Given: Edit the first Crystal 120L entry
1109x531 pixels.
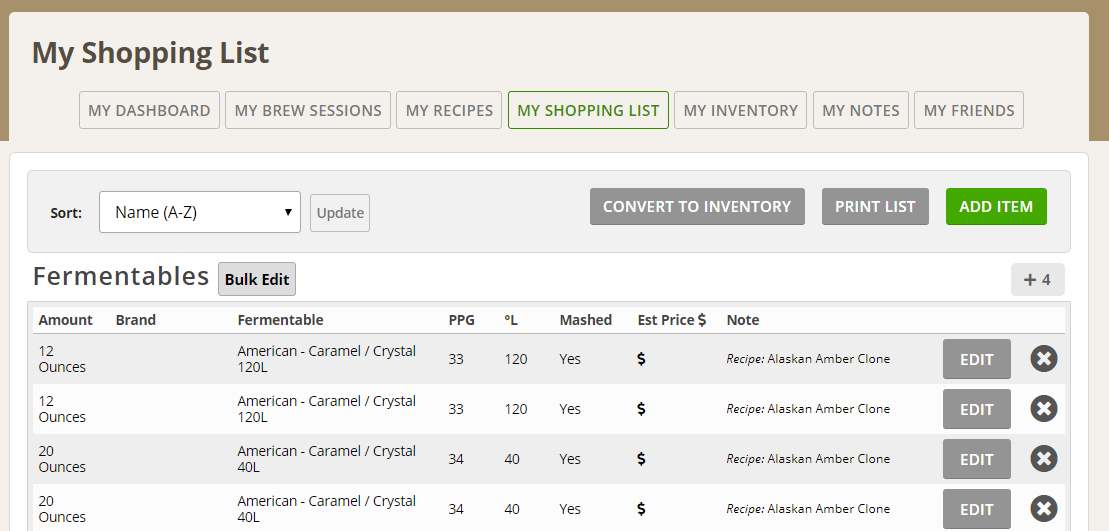Looking at the screenshot, I should (x=977, y=359).
